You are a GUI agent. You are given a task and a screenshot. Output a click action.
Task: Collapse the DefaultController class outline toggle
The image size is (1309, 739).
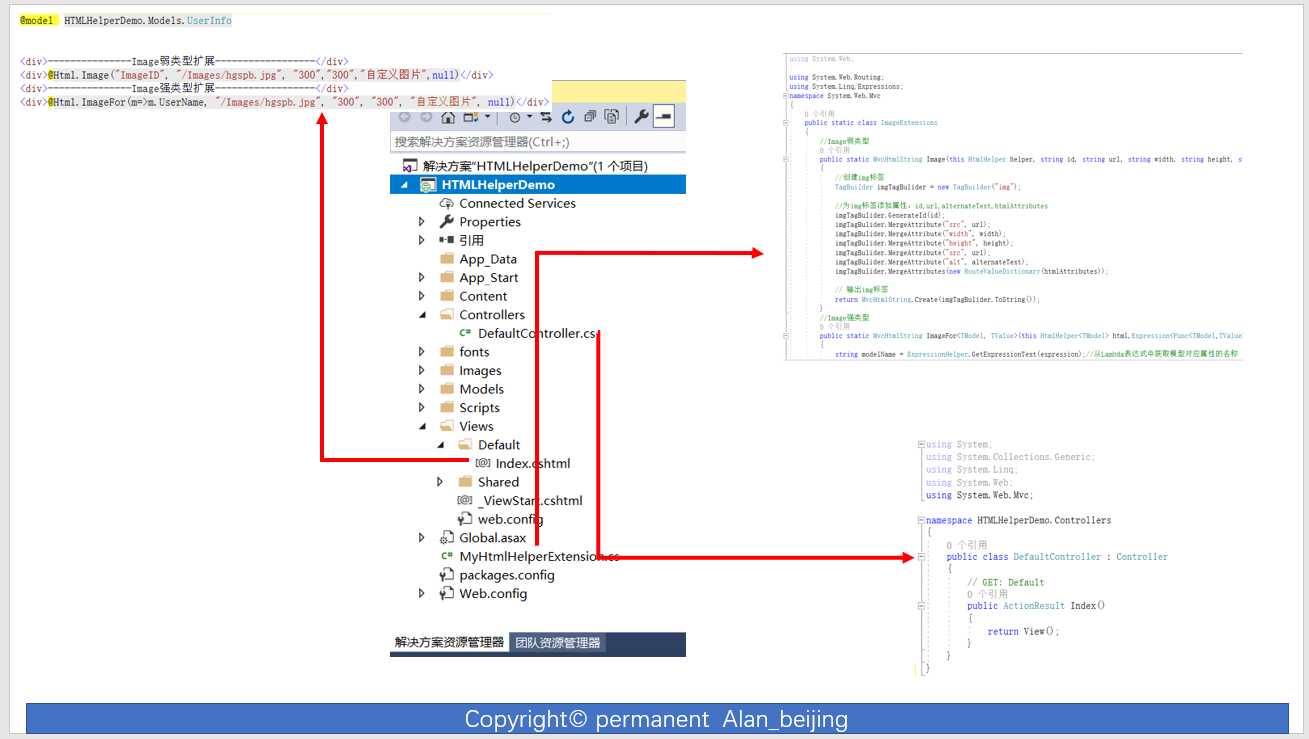919,557
